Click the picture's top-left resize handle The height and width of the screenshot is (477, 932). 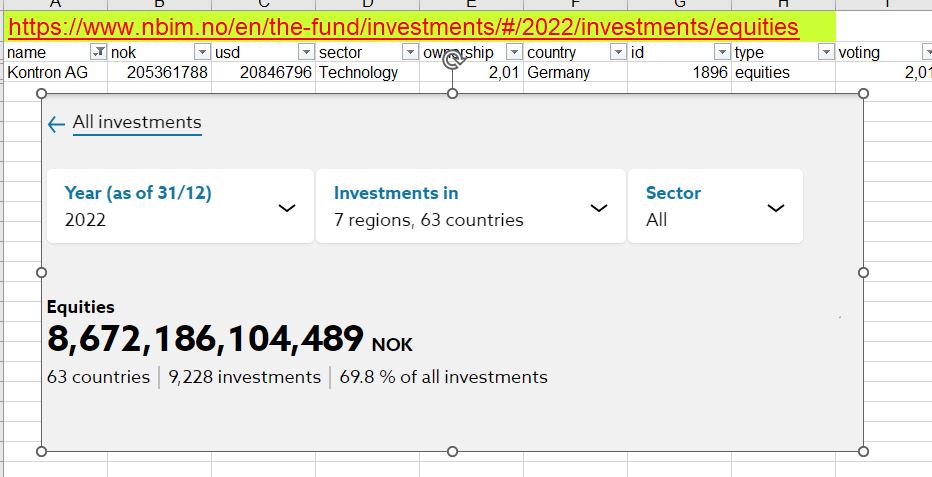(42, 93)
